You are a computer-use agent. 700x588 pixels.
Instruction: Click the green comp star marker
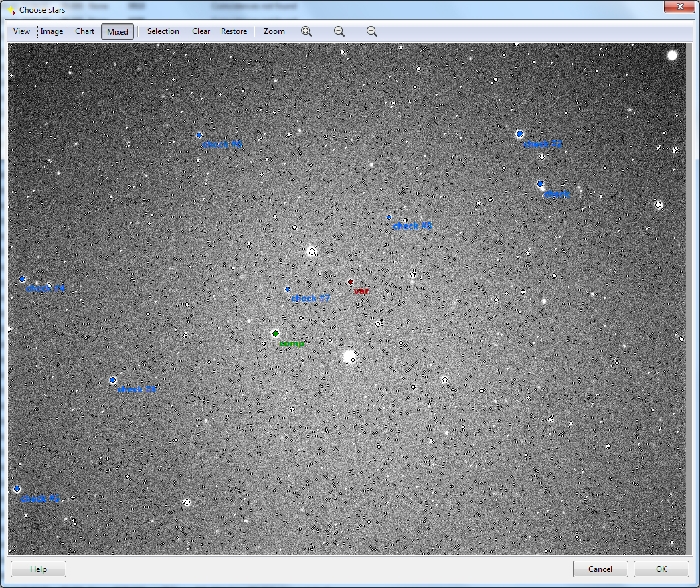coord(275,334)
